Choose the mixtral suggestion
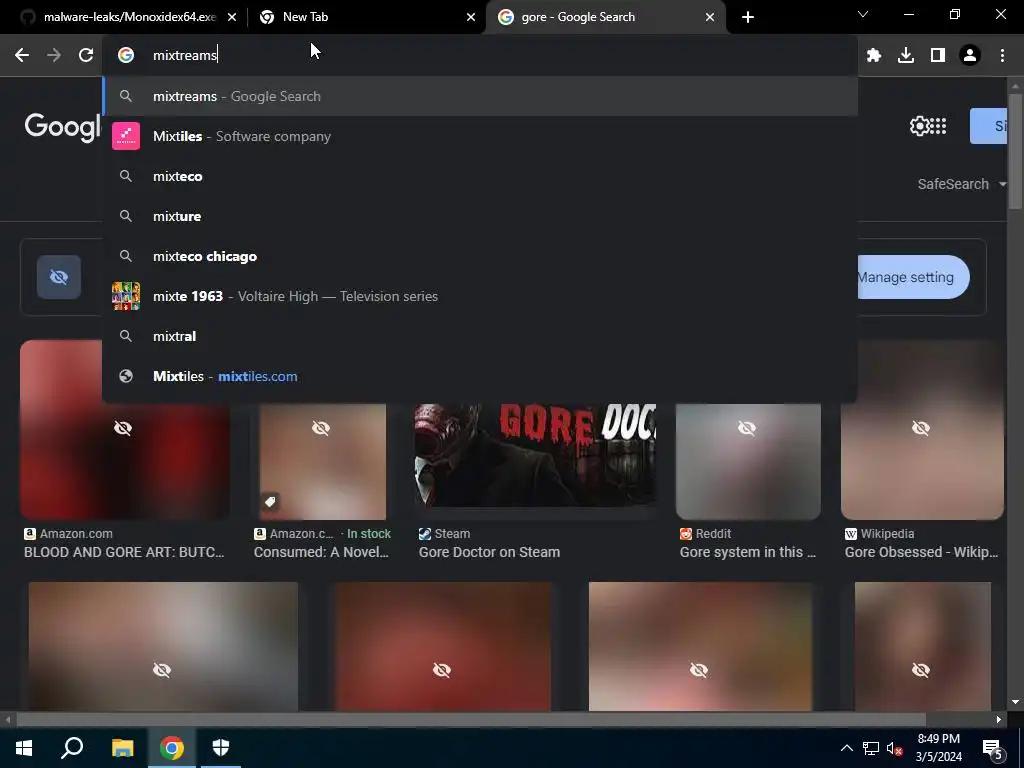 pos(480,336)
